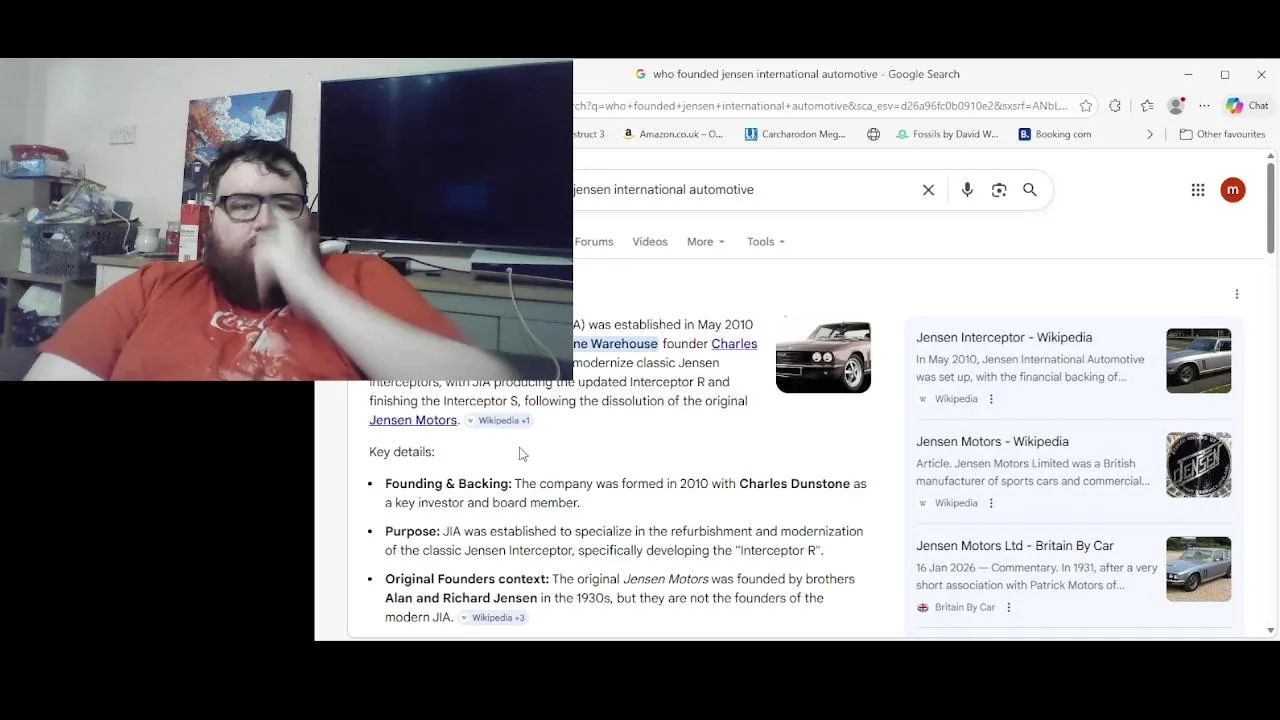Open the Carcharodon Meg bookmark
The width and height of the screenshot is (1280, 720).
click(x=795, y=134)
